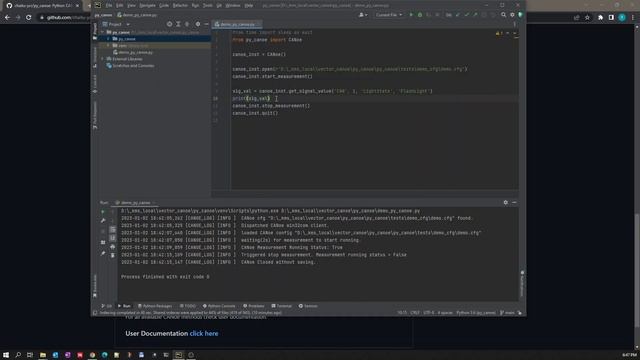The height and width of the screenshot is (360, 640).
Task: Reload the GitHub page in Chrome
Action: point(28,18)
